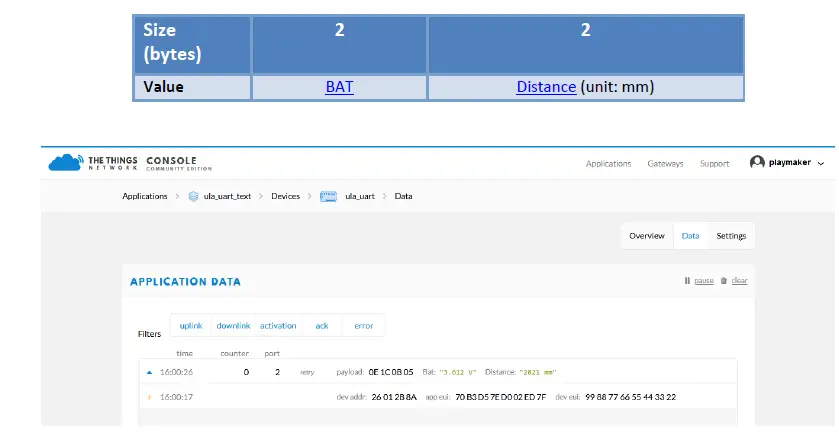Filter by downlink messages
The width and height of the screenshot is (839, 437).
(x=233, y=326)
